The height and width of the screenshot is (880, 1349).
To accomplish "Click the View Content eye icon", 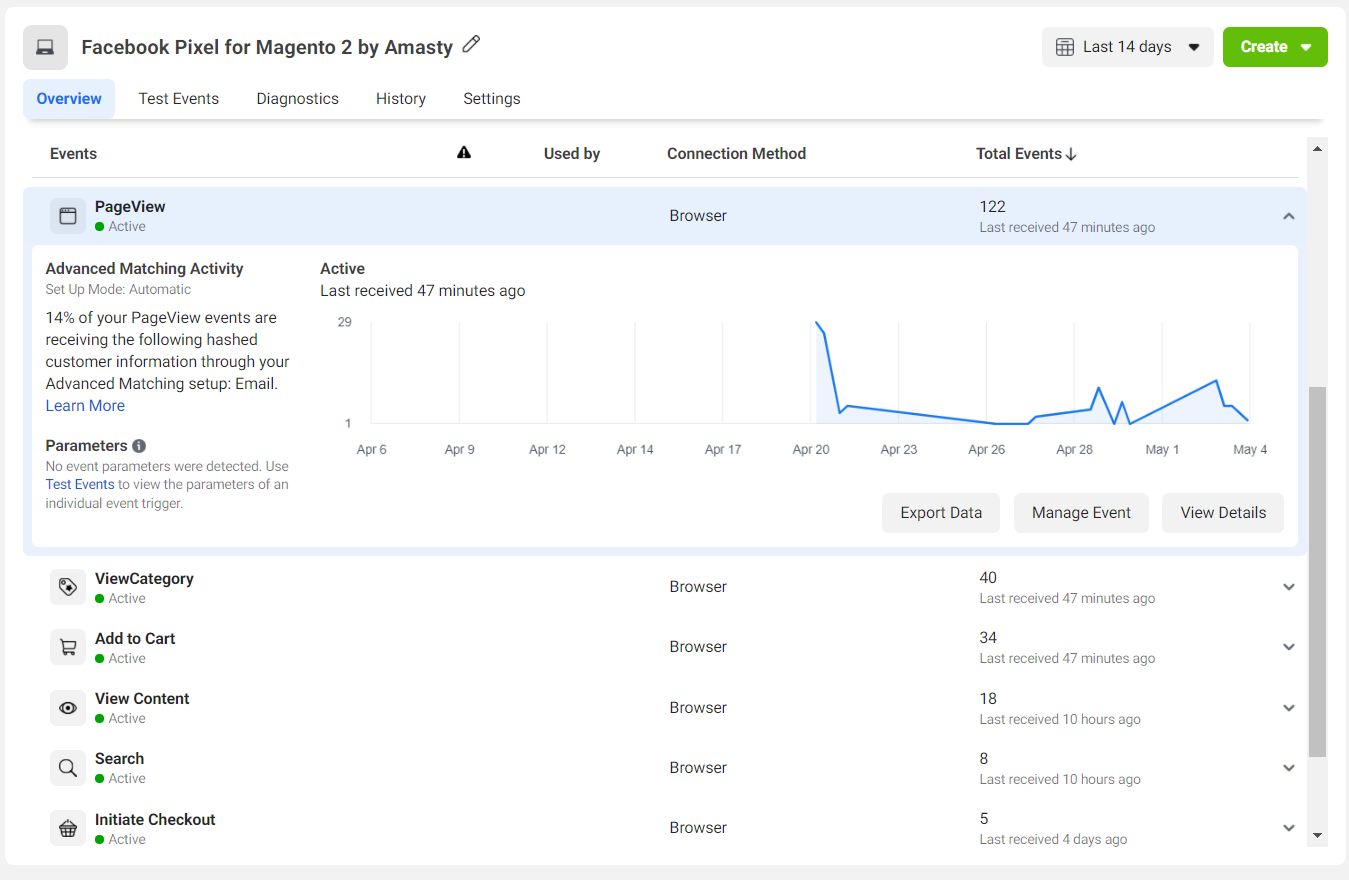I will point(68,708).
